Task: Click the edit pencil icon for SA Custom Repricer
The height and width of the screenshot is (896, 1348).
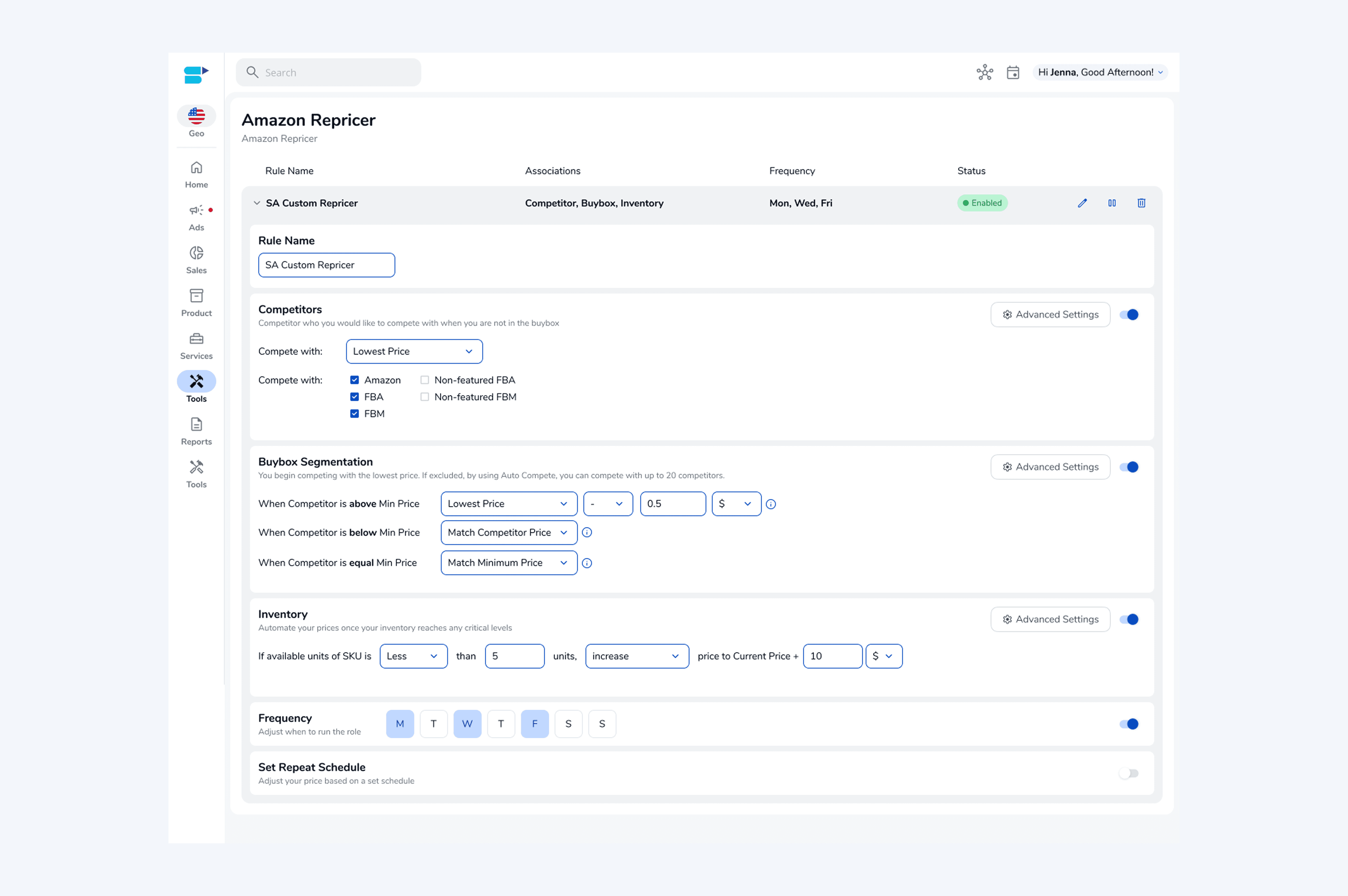Action: pos(1082,203)
